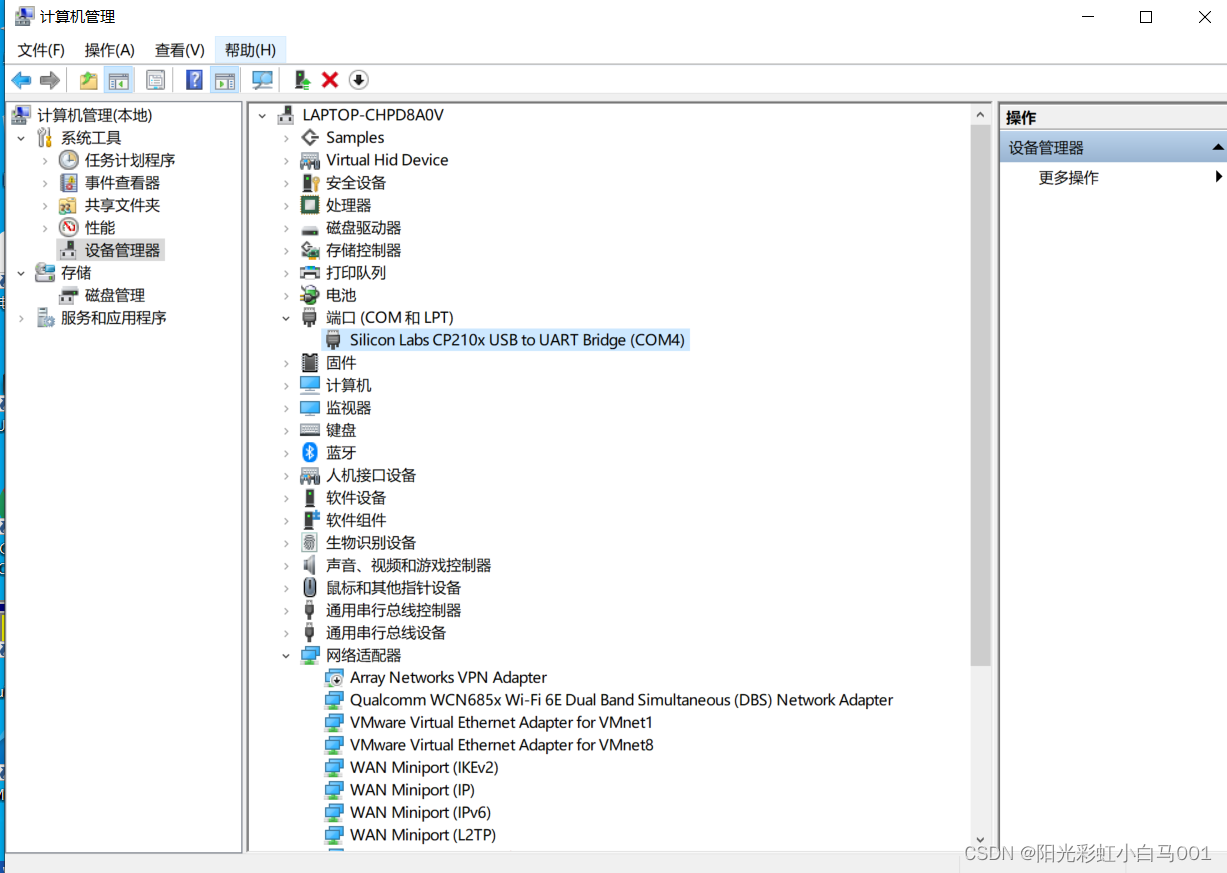Click the 事件查看器 icon

tap(68, 183)
